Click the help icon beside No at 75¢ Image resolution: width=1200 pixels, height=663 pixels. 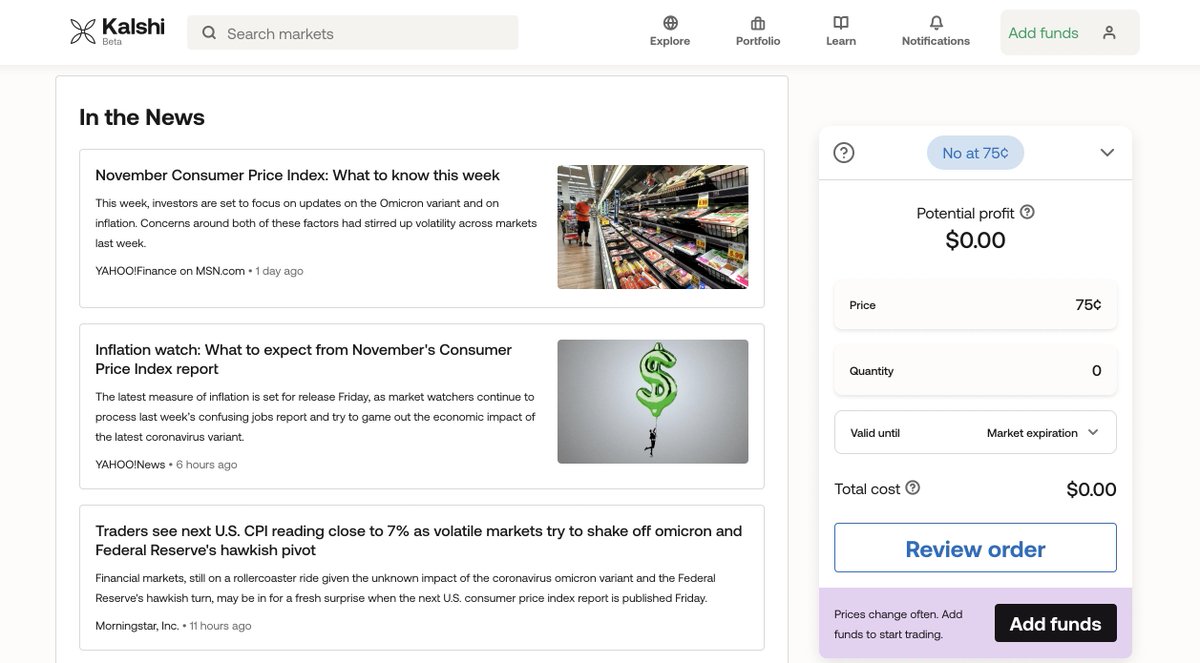tap(844, 153)
